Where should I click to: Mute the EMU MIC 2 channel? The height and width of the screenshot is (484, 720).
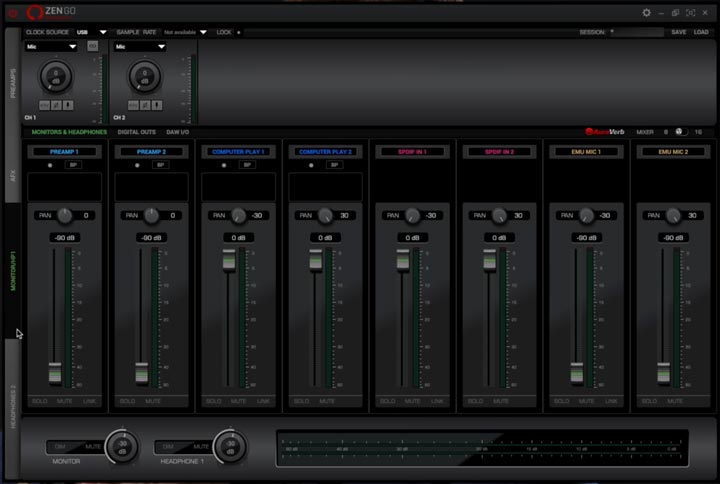coord(675,401)
